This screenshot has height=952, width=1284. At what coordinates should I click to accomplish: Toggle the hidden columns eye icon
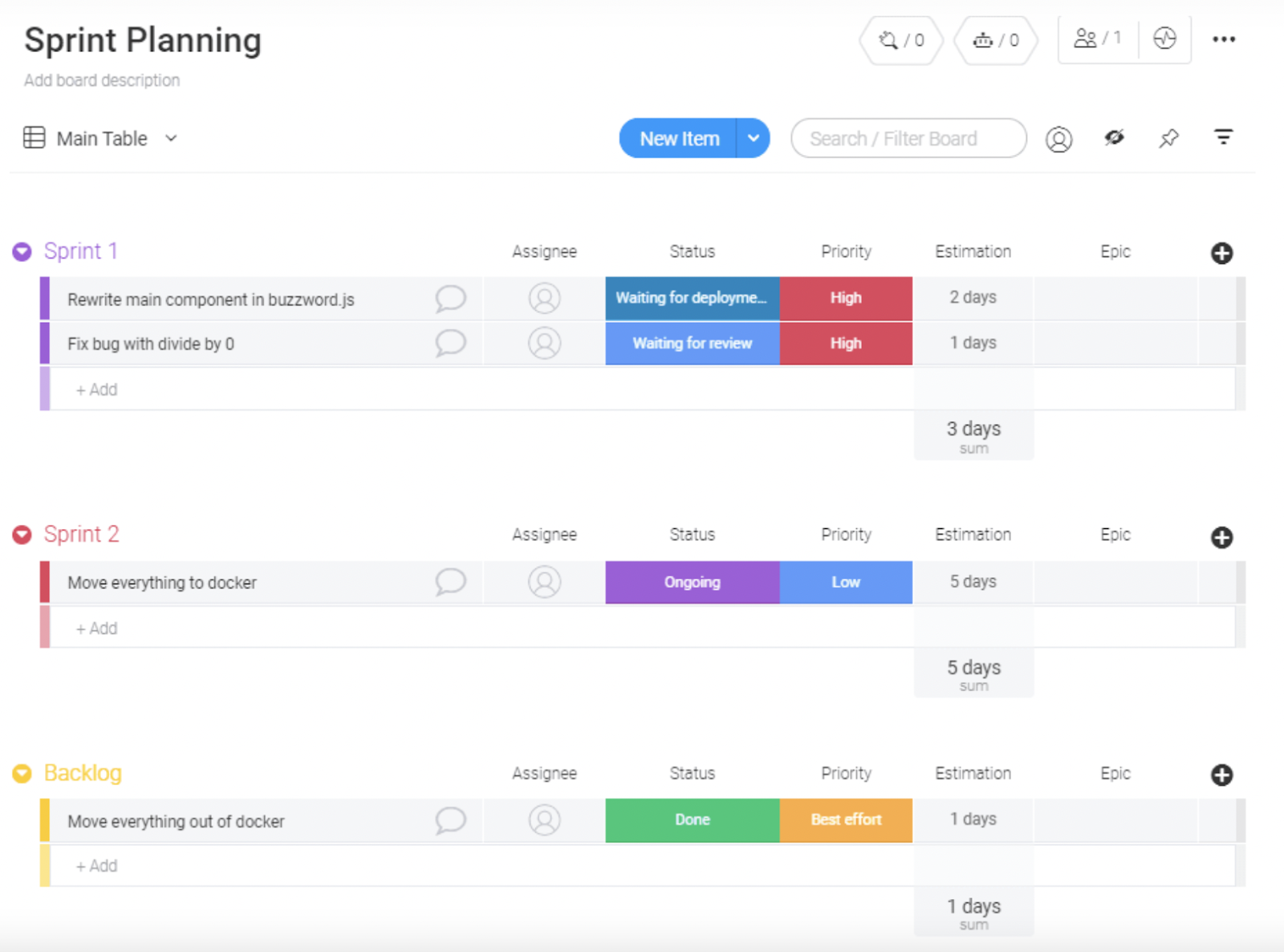pyautogui.click(x=1114, y=137)
